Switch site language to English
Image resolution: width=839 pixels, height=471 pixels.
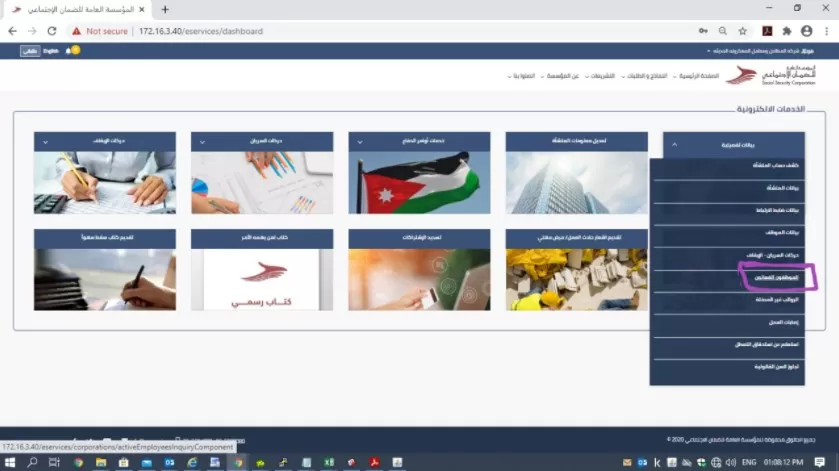pyautogui.click(x=51, y=51)
